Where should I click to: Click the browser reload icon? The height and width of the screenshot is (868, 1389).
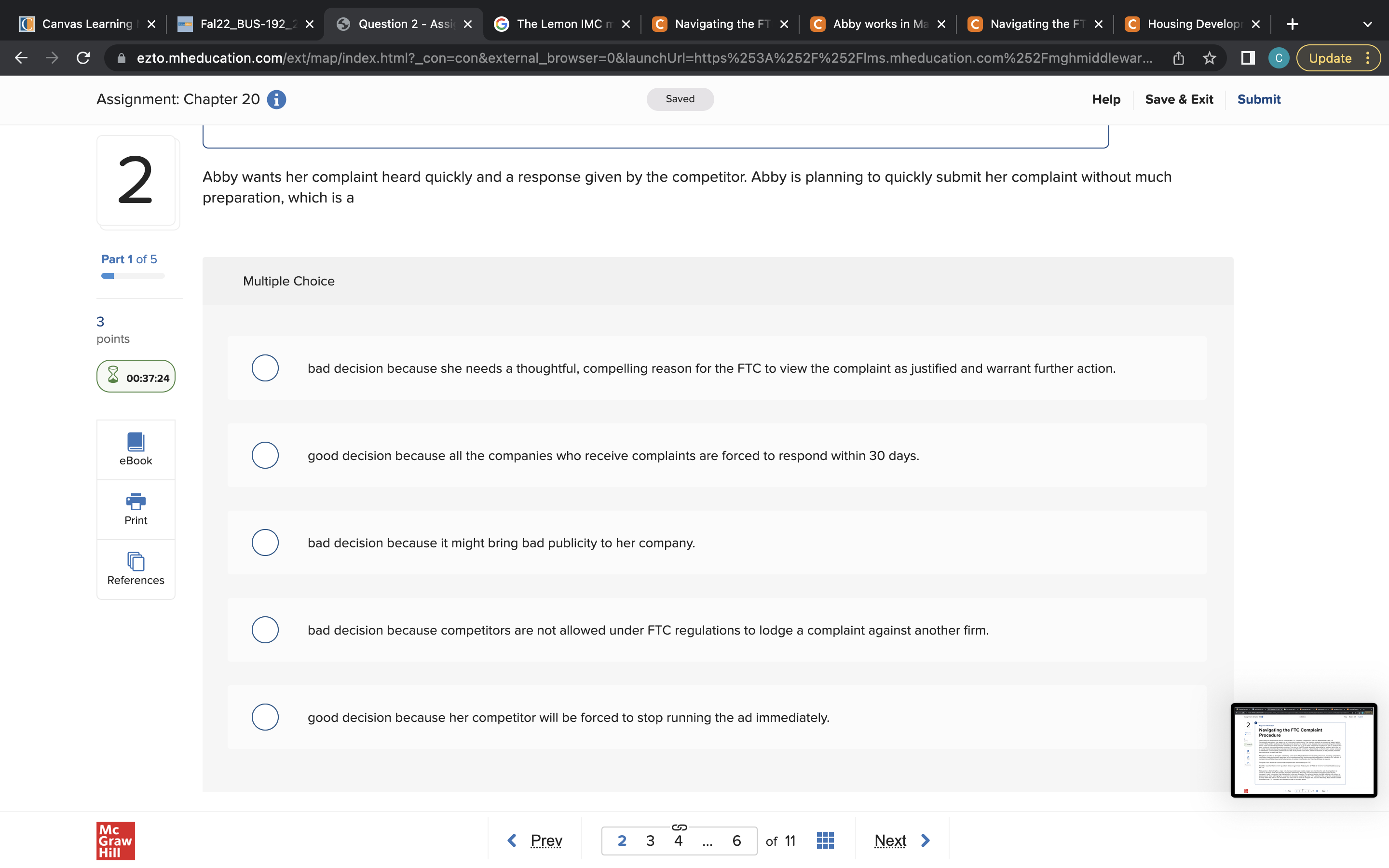[x=83, y=58]
